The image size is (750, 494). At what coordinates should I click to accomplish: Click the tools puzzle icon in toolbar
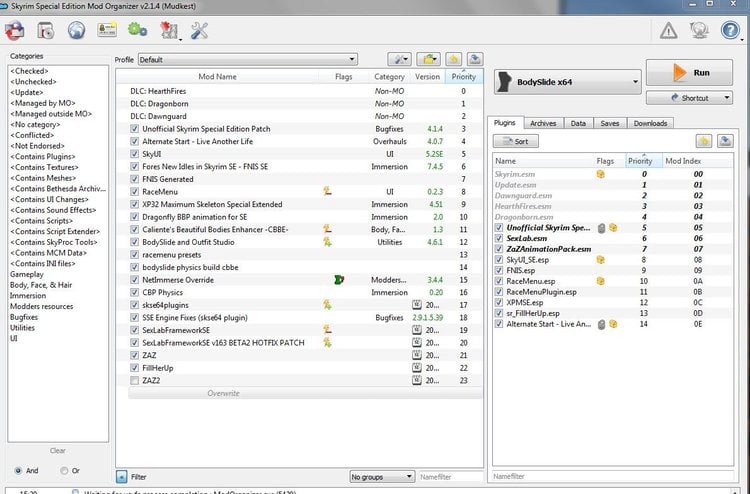[169, 31]
